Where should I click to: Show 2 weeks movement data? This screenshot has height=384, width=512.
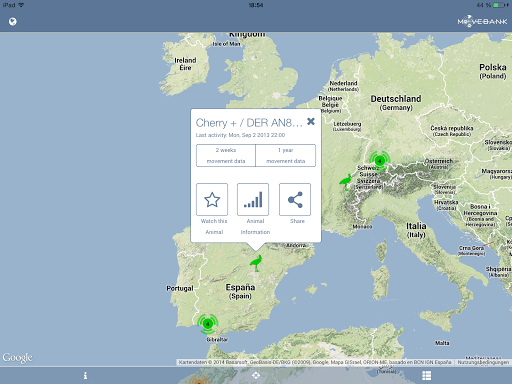point(226,155)
